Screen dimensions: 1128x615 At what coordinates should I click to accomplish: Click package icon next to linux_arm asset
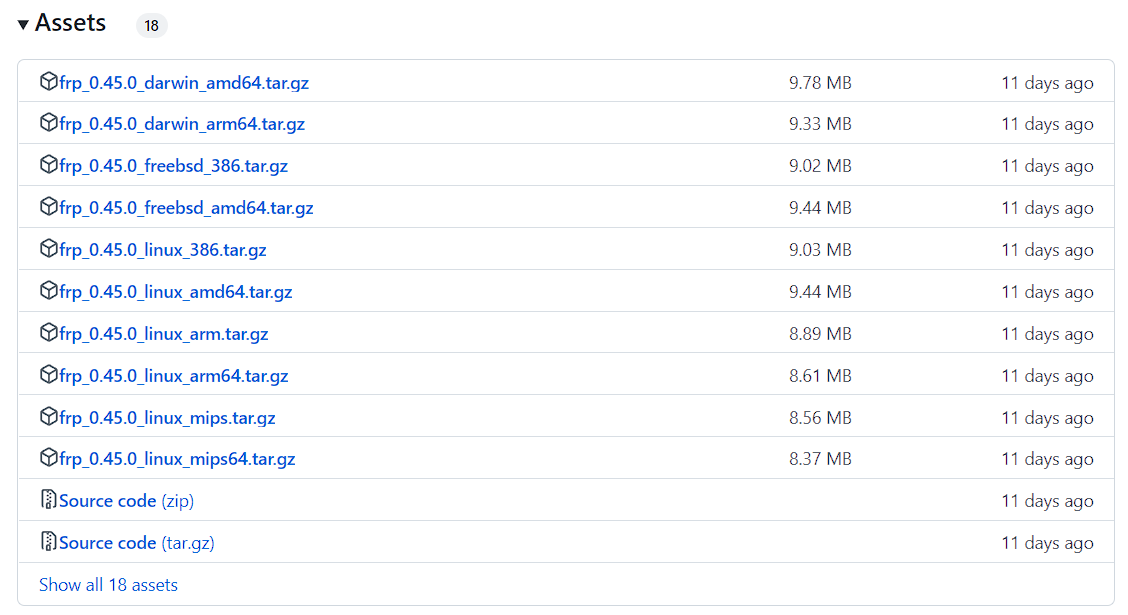tap(48, 333)
